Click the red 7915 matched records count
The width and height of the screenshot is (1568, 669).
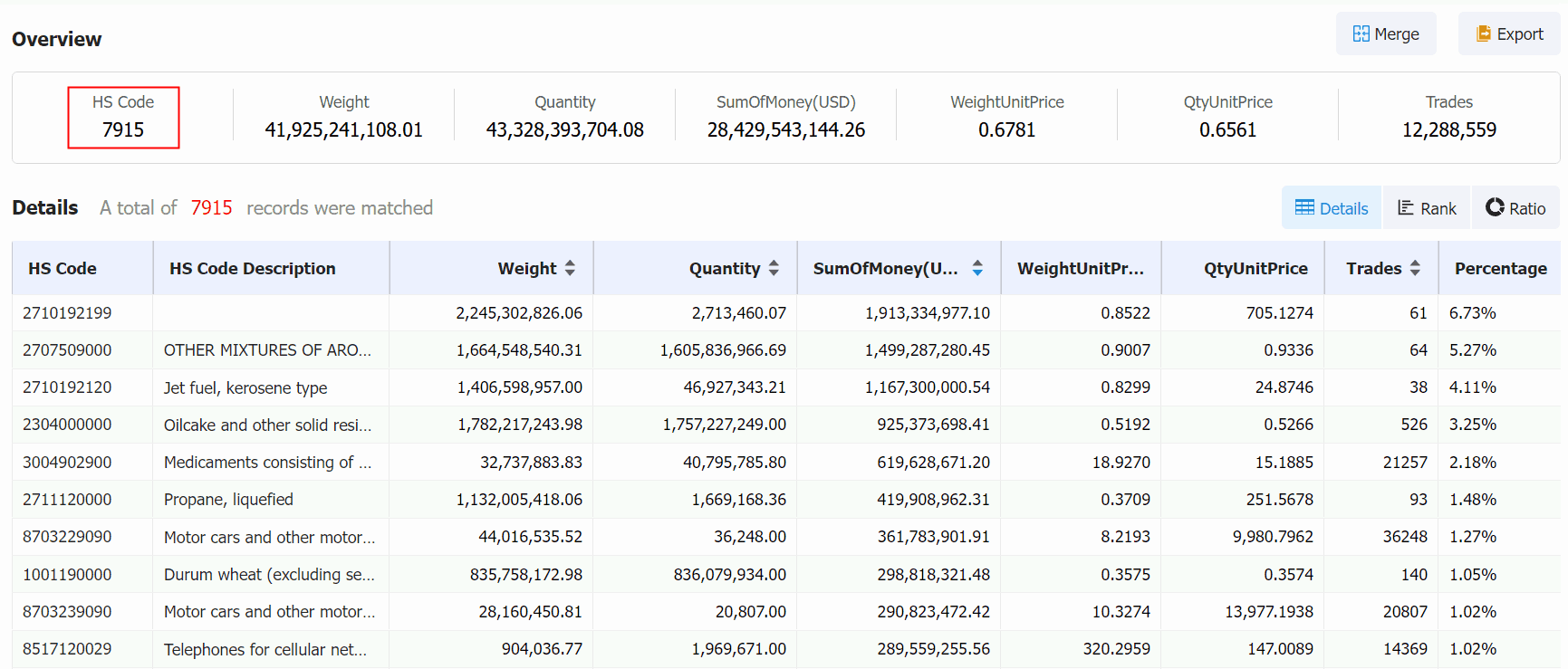212,208
